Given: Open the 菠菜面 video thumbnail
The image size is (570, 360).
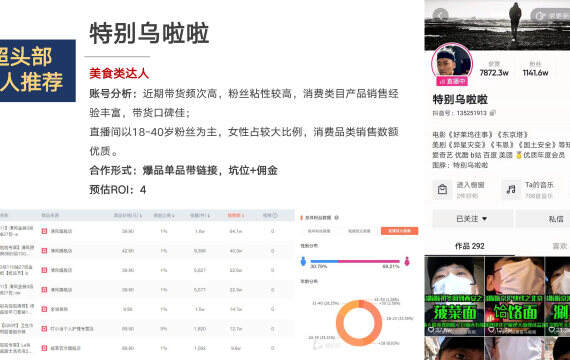Looking at the screenshot, I should (x=454, y=296).
